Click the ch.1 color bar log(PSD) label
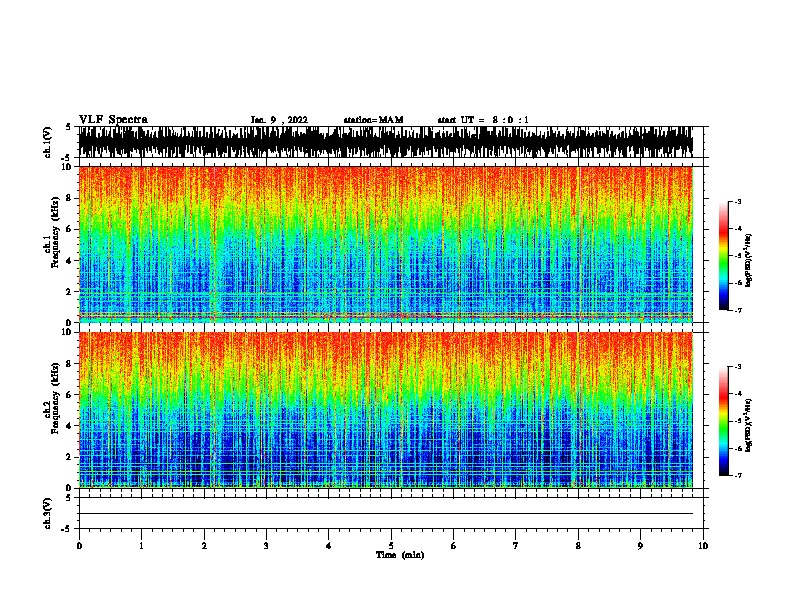 (x=748, y=260)
